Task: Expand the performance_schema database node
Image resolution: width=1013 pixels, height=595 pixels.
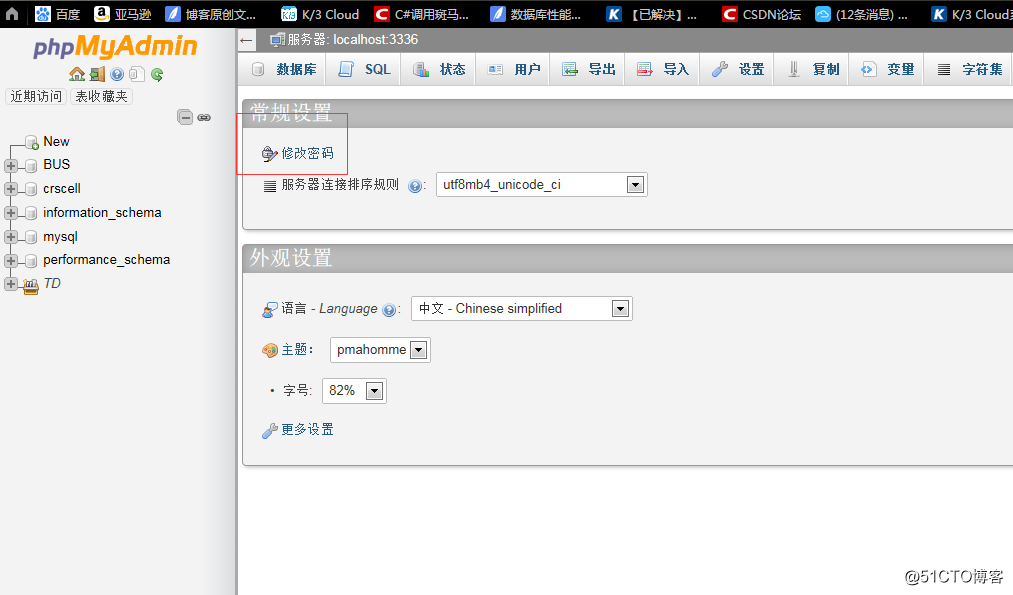Action: tap(10, 260)
